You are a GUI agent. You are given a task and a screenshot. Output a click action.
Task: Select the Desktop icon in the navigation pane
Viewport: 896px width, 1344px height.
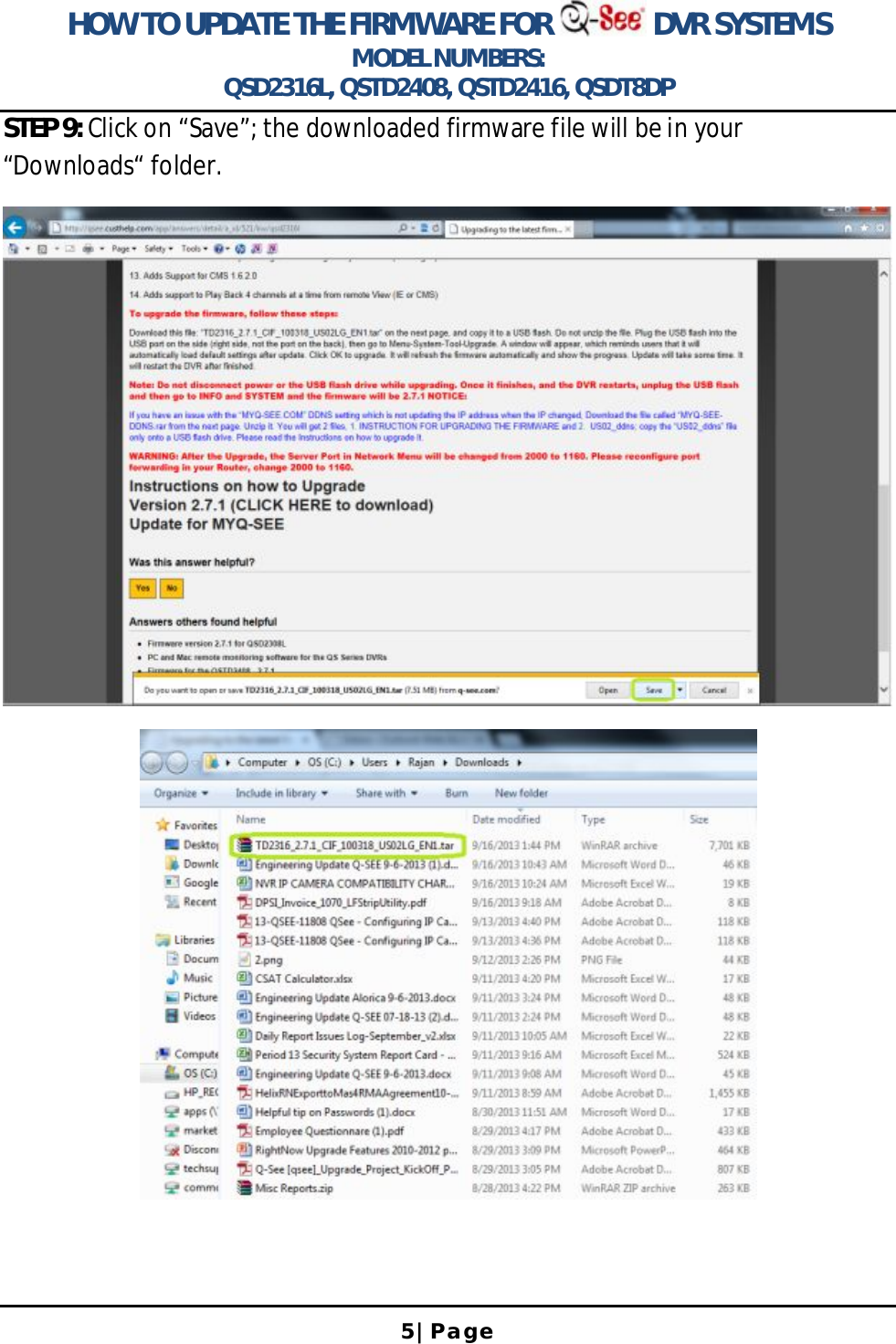click(x=170, y=844)
